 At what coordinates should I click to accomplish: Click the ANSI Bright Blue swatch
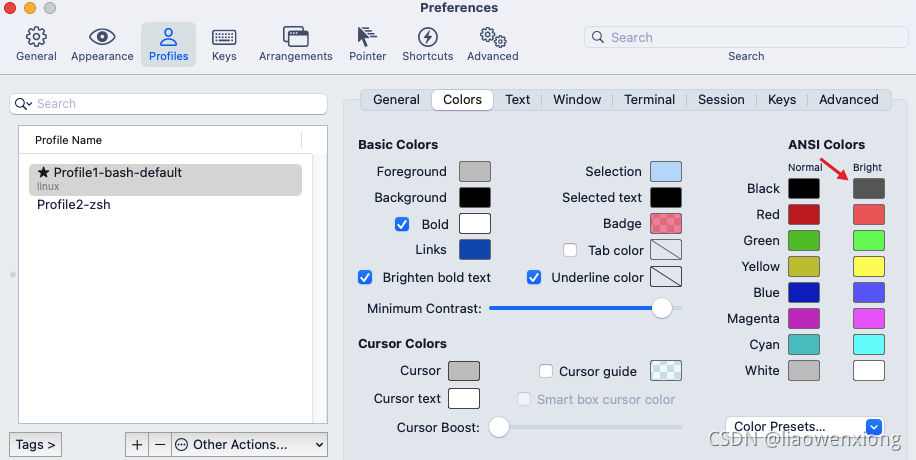pos(869,293)
